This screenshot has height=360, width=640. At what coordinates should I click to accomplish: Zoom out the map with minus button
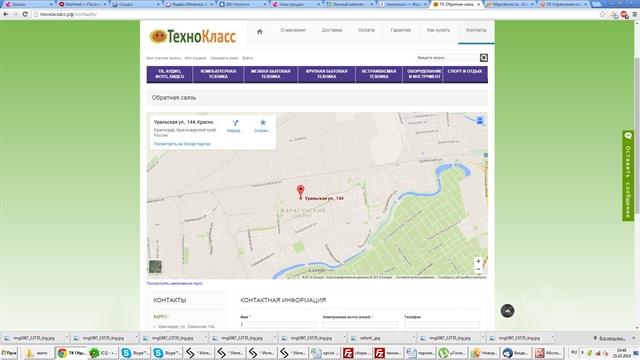point(478,269)
